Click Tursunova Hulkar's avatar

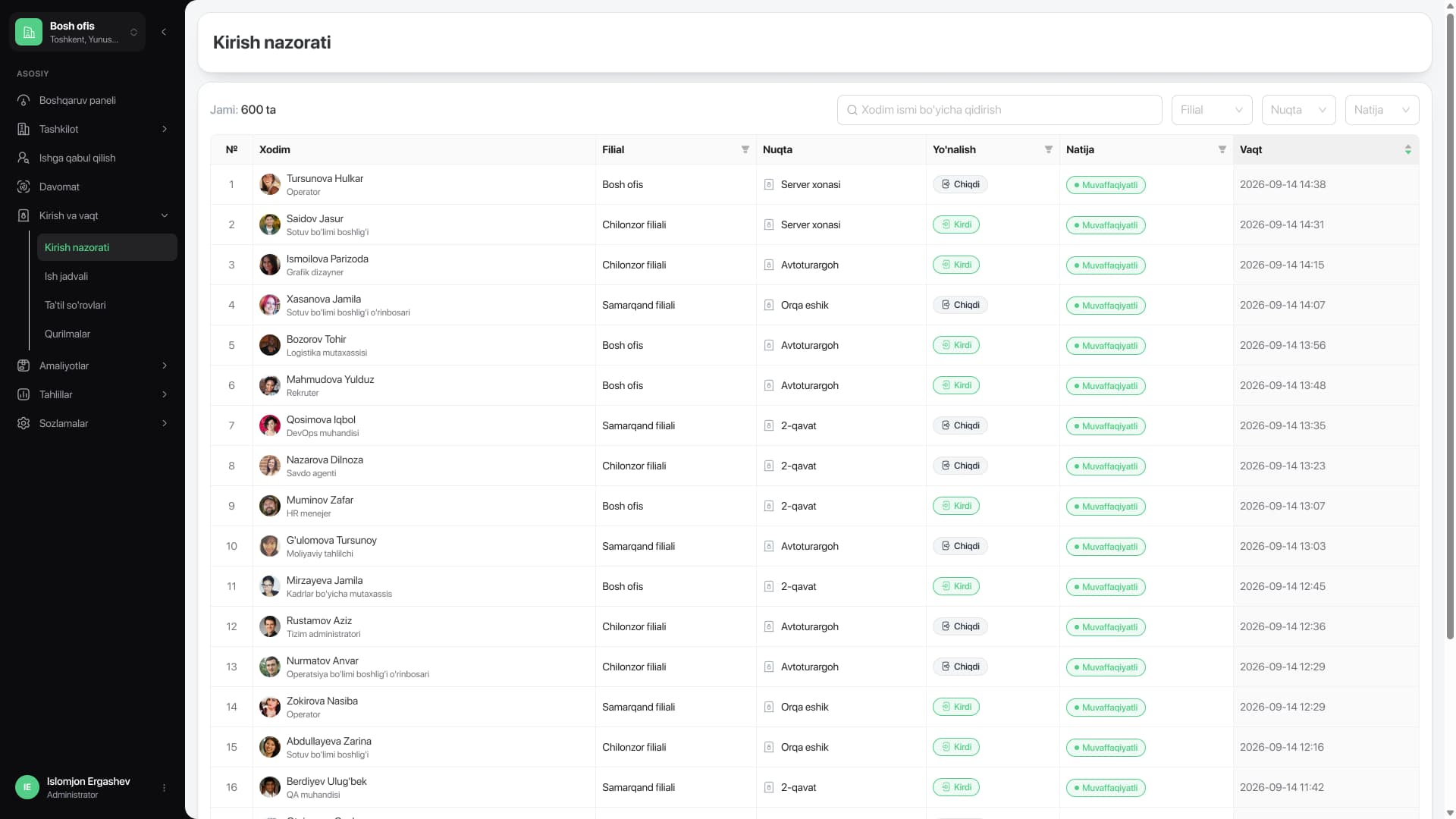click(270, 184)
